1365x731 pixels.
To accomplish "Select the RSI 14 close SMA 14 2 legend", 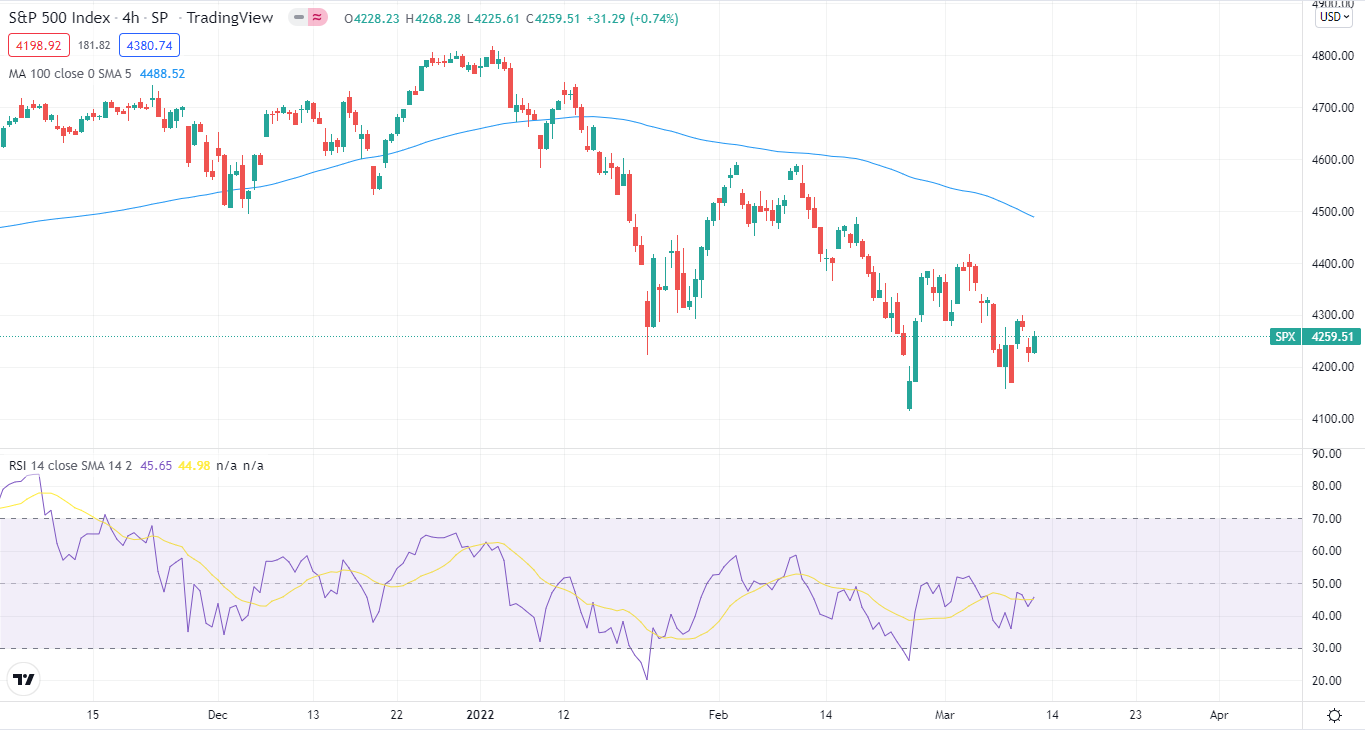I will 68,465.
